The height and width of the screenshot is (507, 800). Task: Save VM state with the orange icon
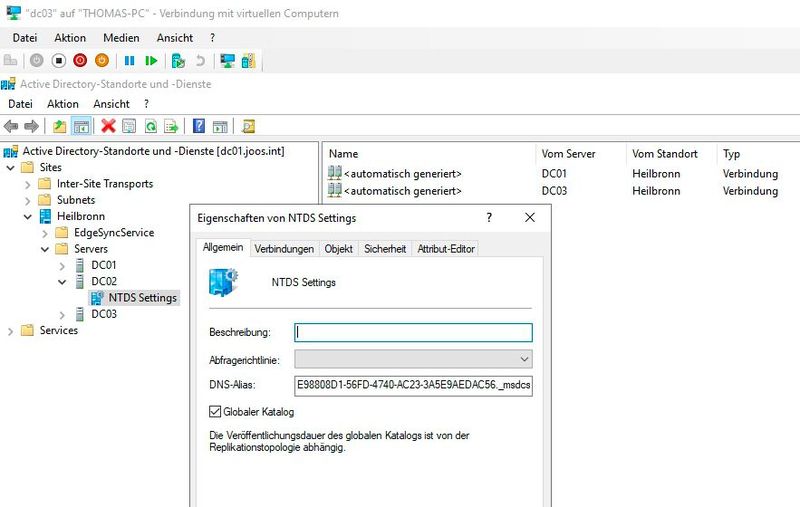(102, 61)
